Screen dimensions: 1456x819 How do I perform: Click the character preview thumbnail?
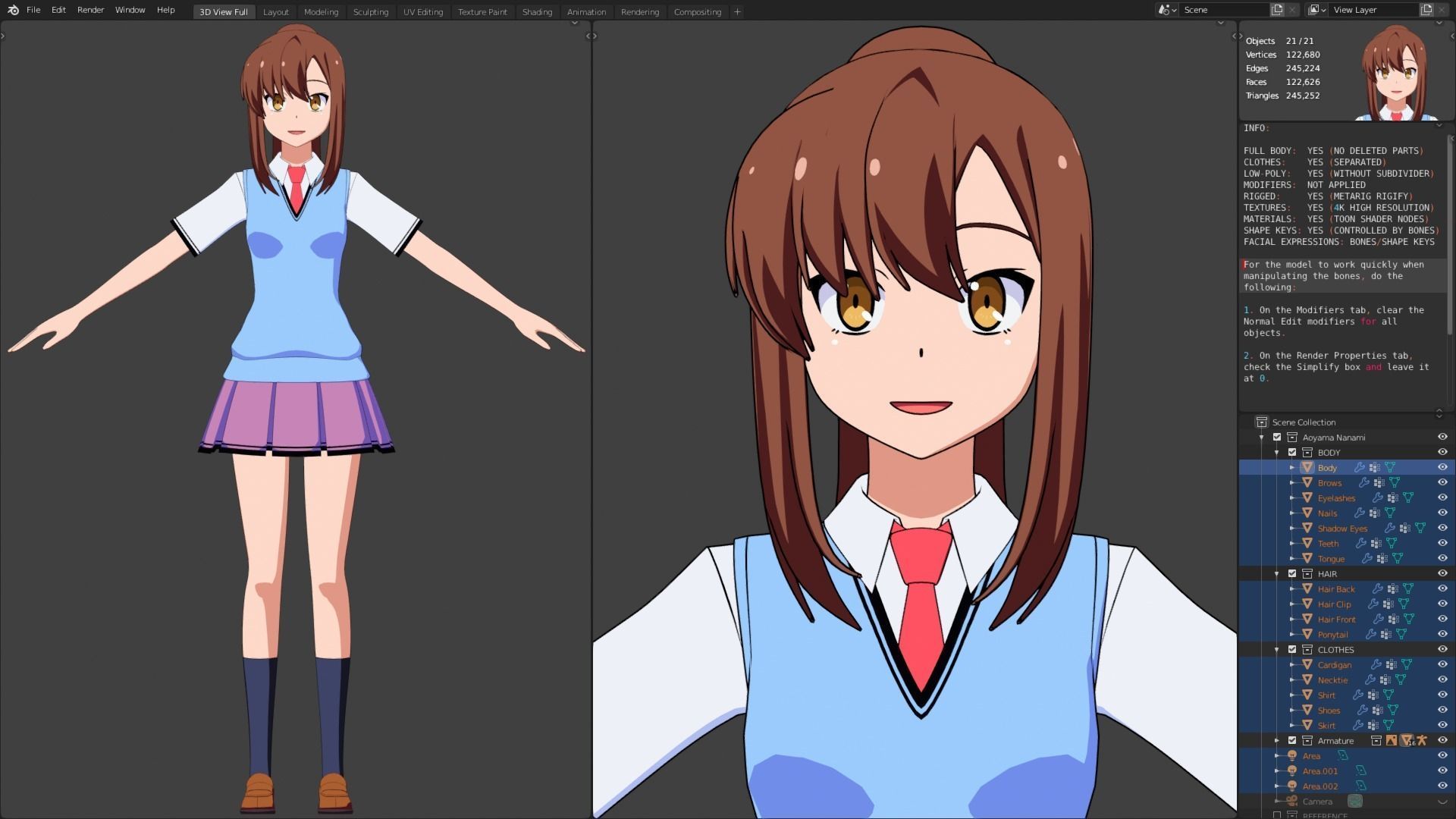point(1395,72)
